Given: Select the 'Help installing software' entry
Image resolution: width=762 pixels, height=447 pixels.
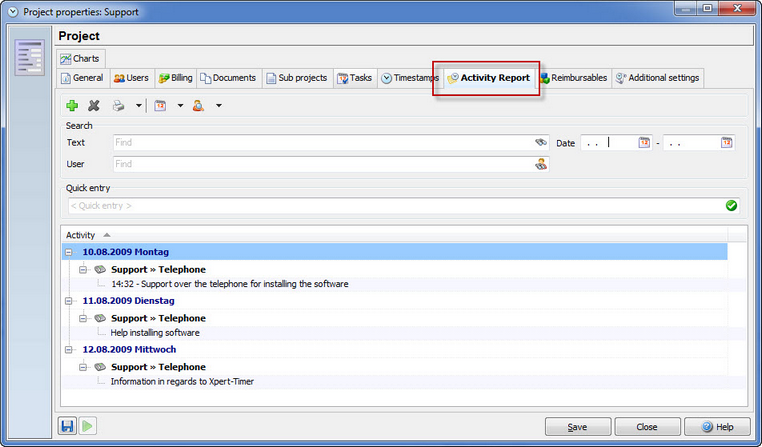Looking at the screenshot, I should [x=155, y=333].
